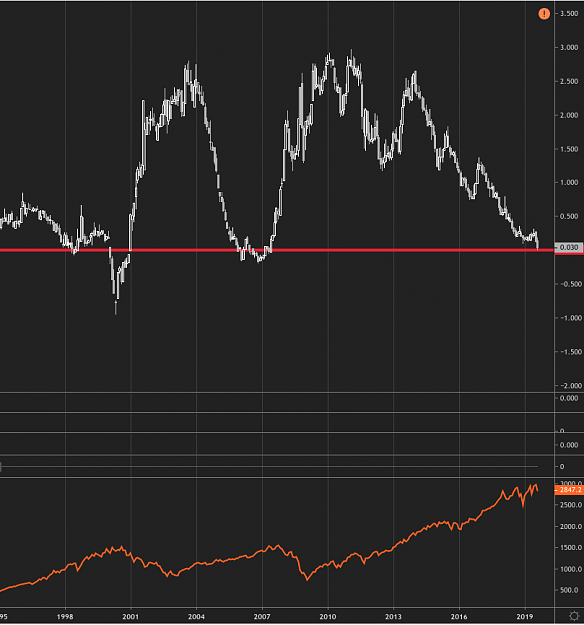The width and height of the screenshot is (584, 625).
Task: Click the 3.000 price axis label
Action: click(x=569, y=47)
